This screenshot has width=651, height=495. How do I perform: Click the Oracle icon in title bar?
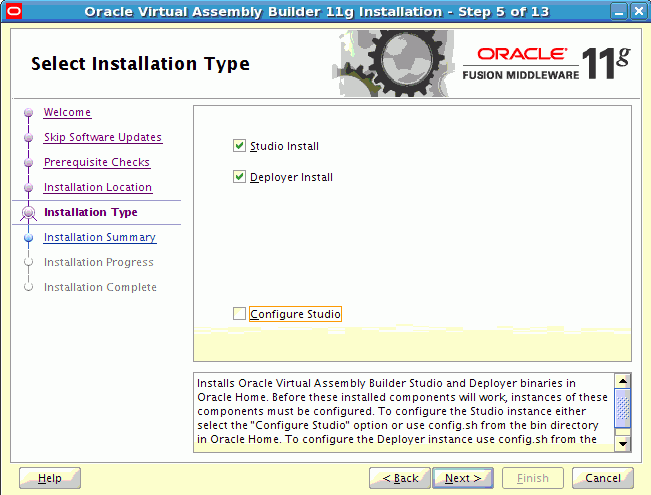tap(13, 11)
